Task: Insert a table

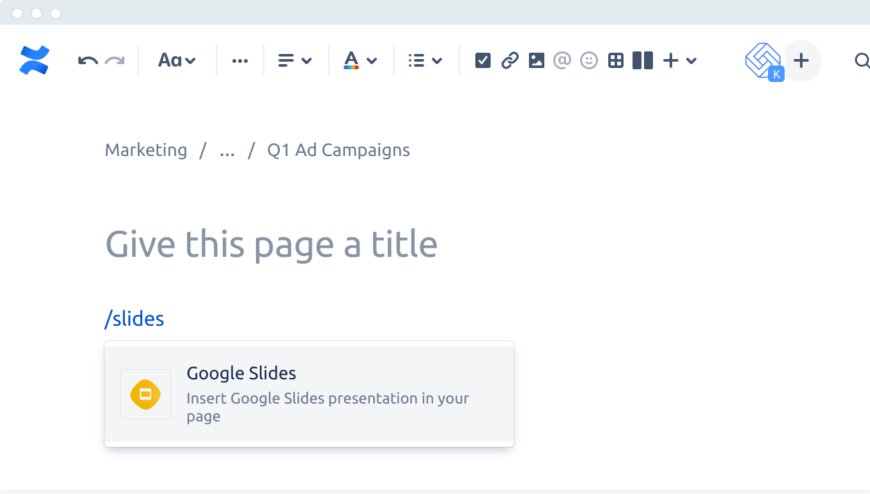Action: click(616, 61)
